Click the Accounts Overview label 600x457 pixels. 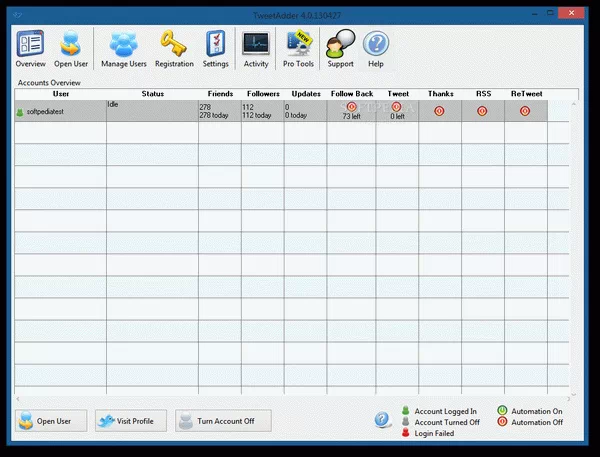[49, 83]
